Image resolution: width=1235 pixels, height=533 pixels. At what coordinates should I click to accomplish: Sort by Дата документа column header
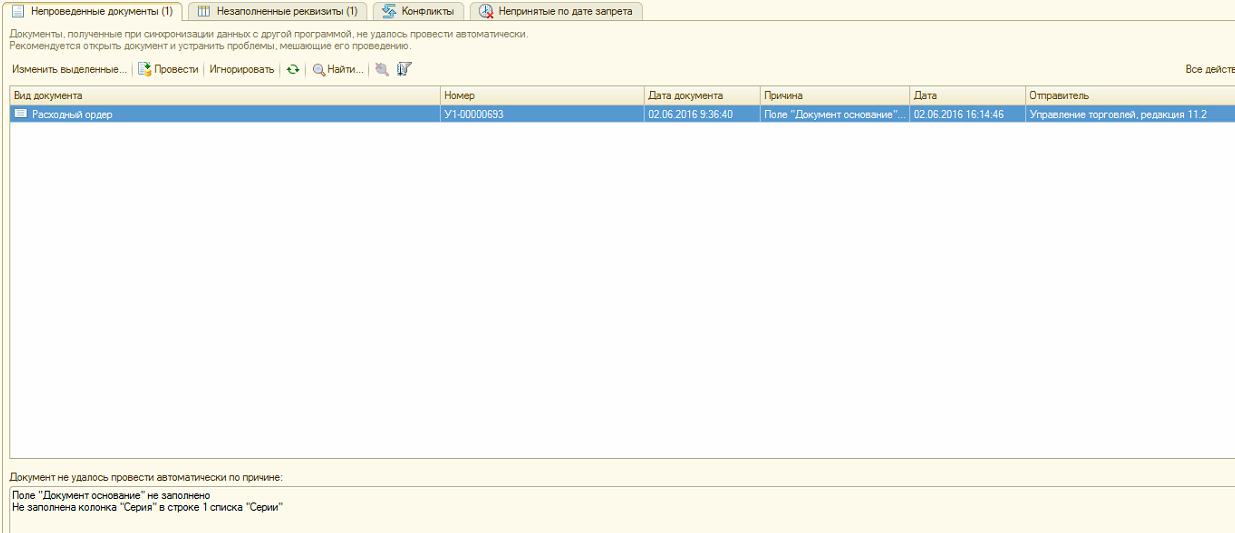(701, 95)
